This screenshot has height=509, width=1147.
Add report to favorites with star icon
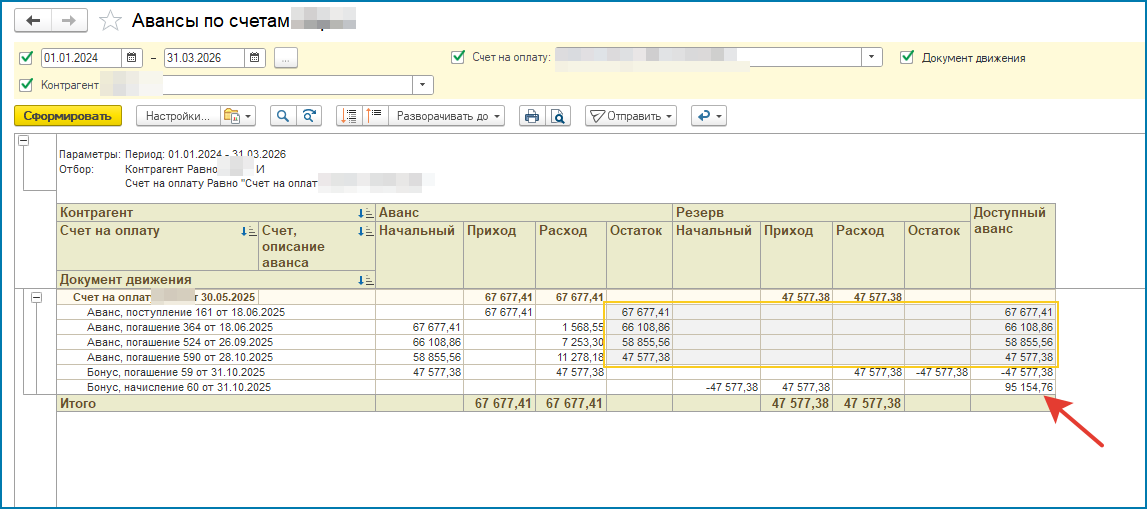click(111, 20)
